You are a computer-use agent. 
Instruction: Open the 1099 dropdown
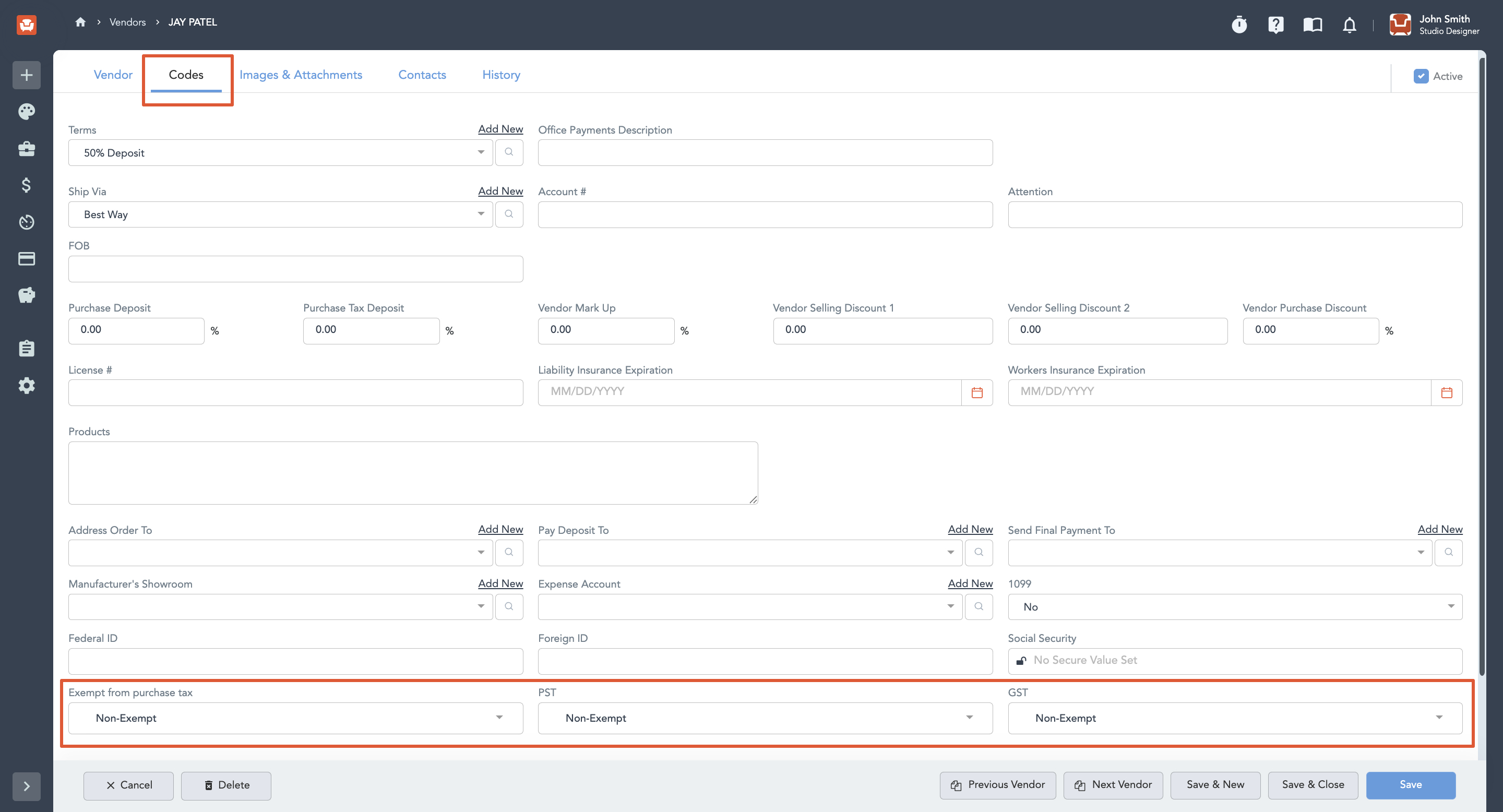tap(1235, 607)
